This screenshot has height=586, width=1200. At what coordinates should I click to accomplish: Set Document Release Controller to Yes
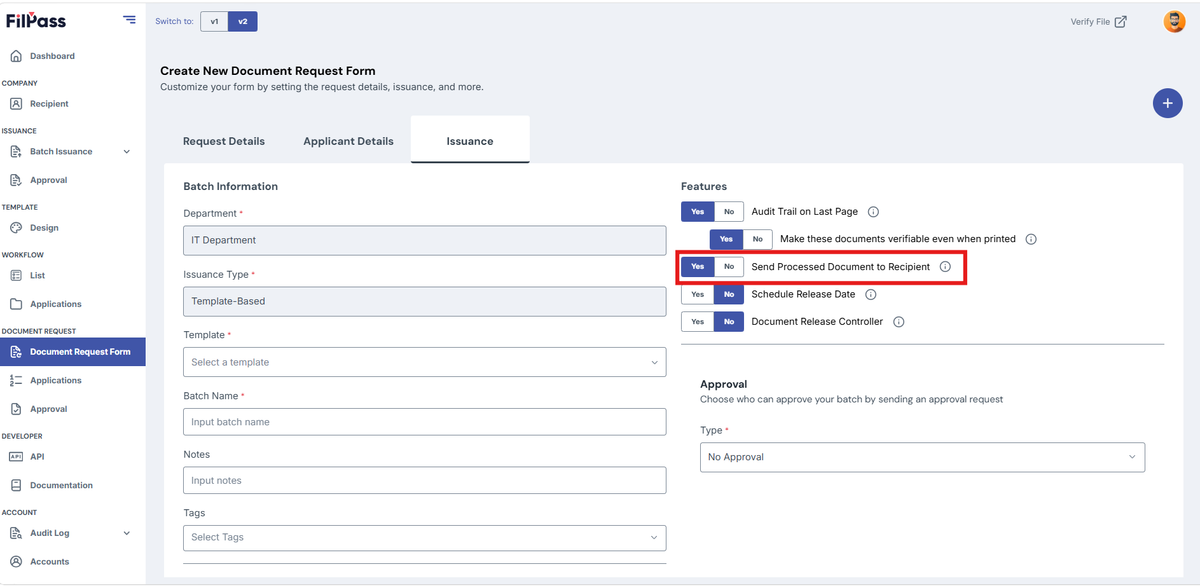697,322
